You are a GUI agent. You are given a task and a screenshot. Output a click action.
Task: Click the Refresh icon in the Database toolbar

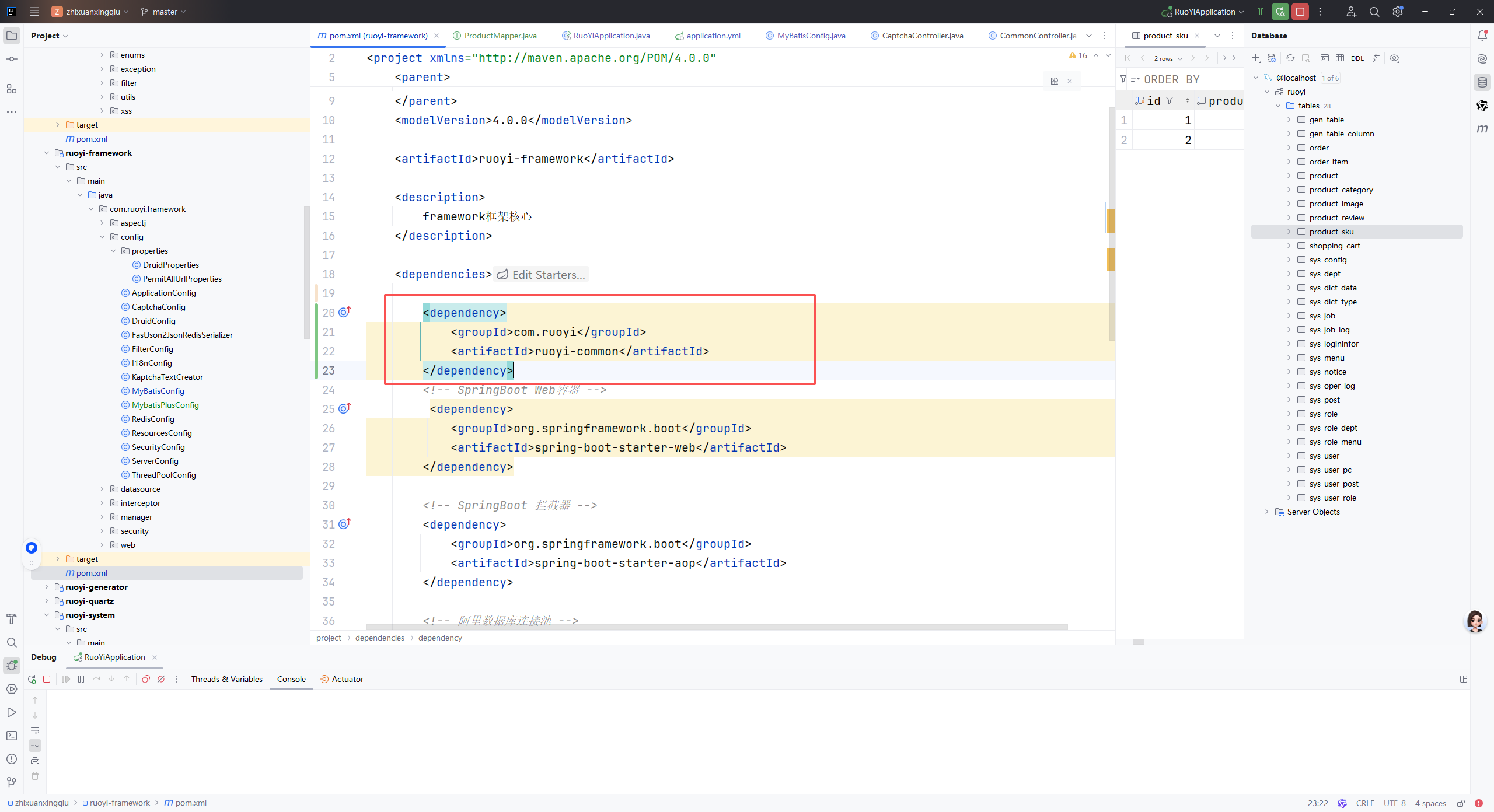pos(1290,58)
